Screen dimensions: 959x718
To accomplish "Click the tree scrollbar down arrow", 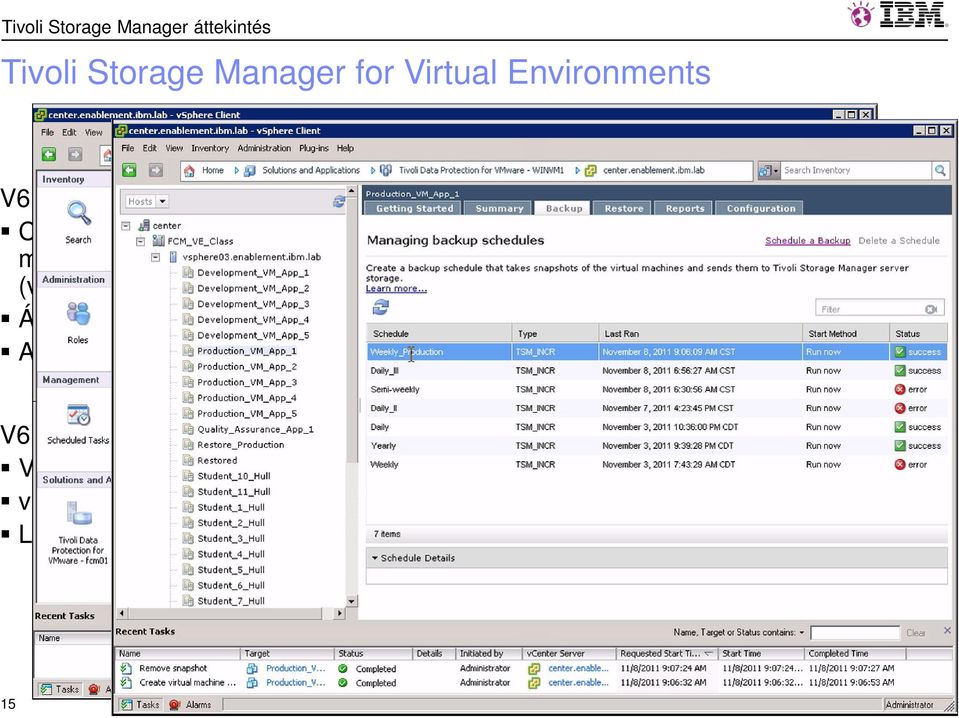I will pos(352,601).
